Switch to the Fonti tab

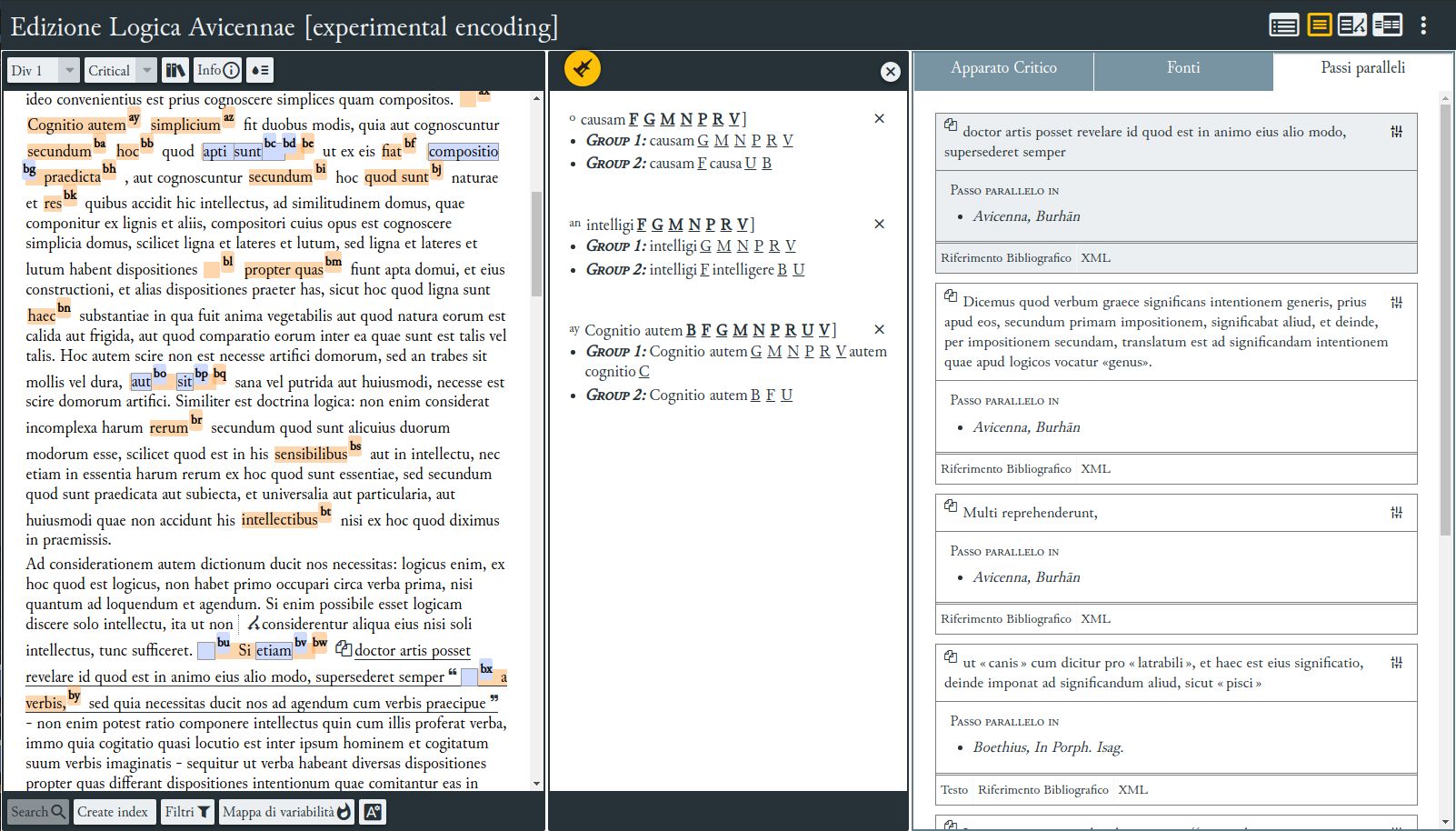point(1182,67)
